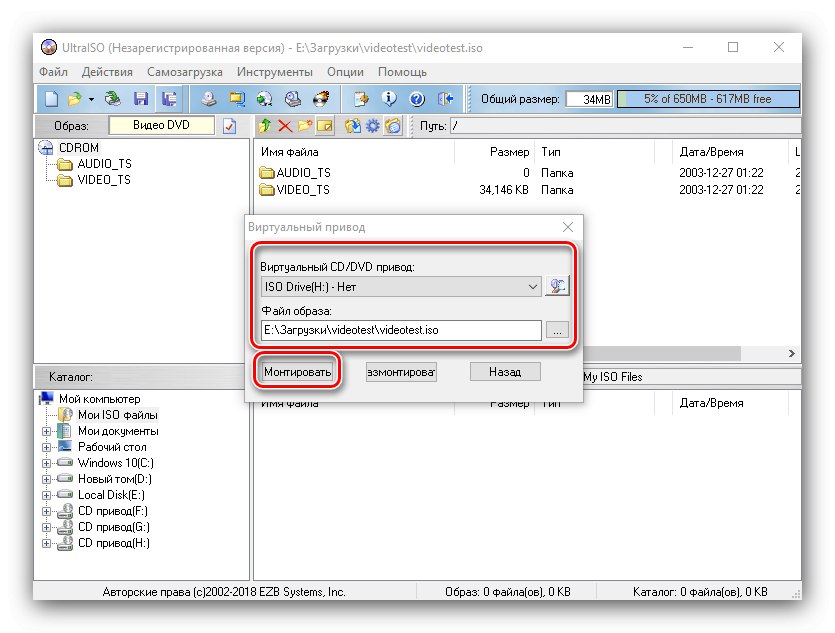835x633 pixels.
Task: Click the blue Info icon in toolbar
Action: 389,98
